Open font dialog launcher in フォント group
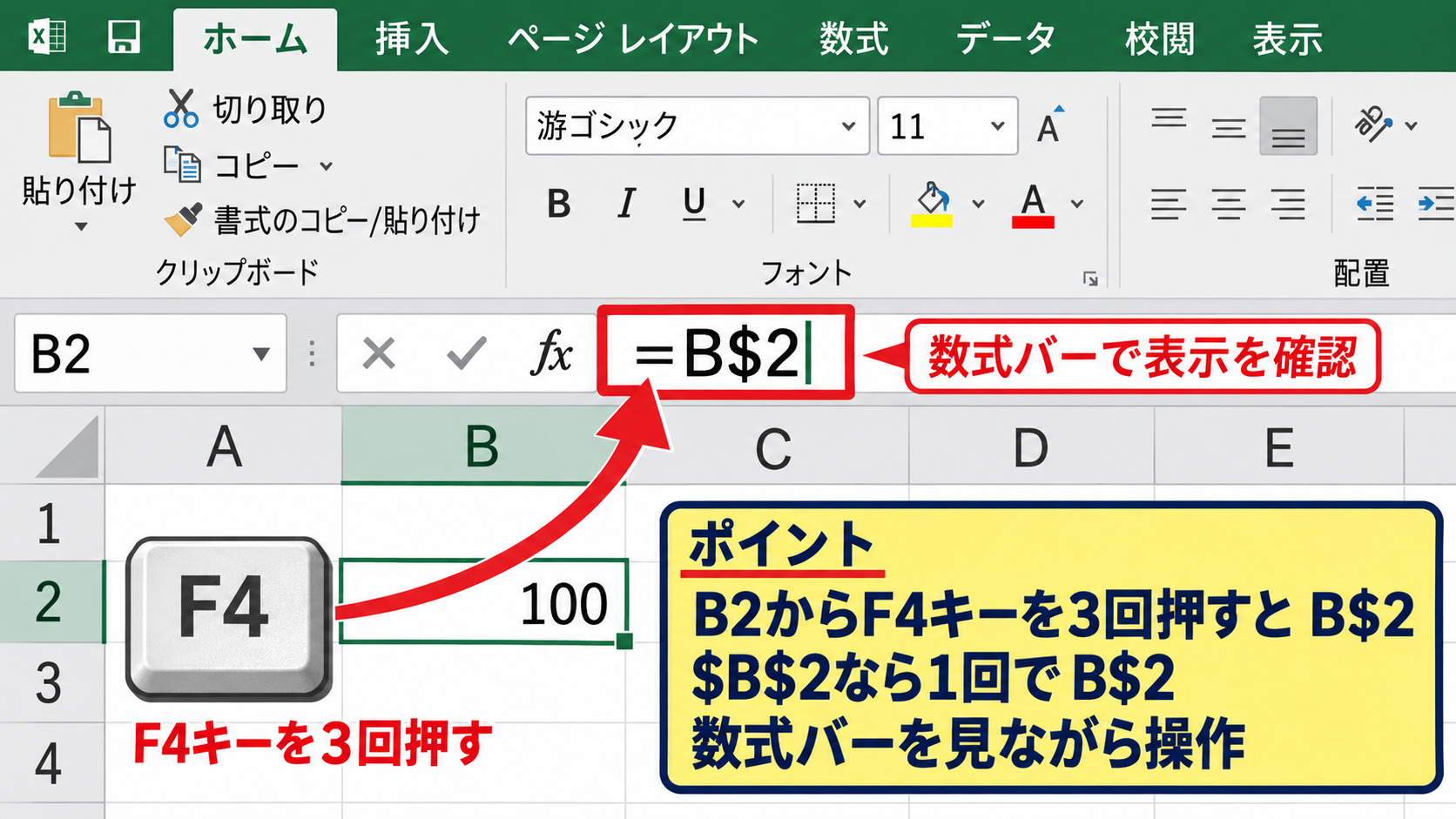1456x819 pixels. click(x=1090, y=279)
